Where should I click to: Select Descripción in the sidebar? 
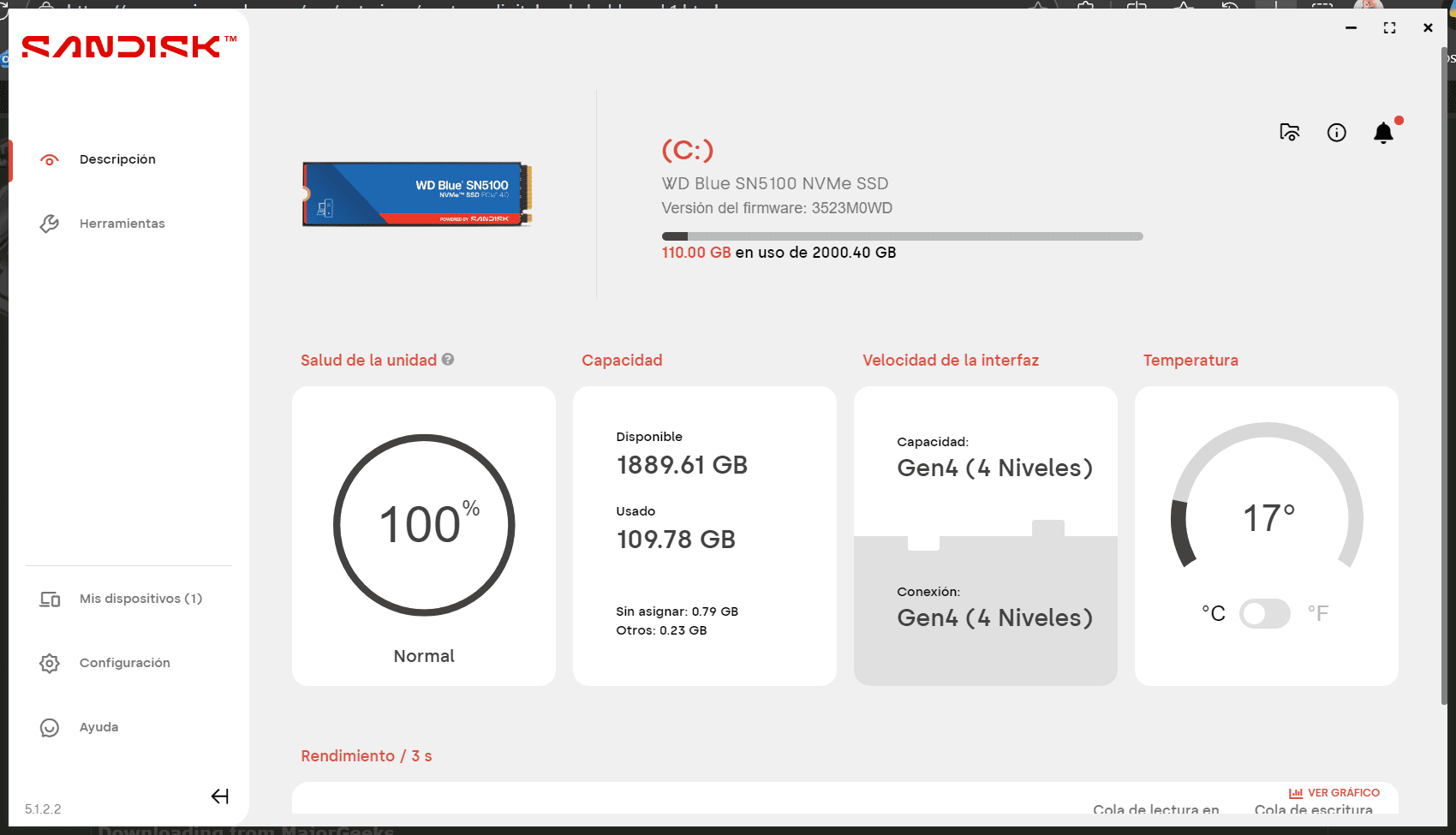click(x=117, y=159)
